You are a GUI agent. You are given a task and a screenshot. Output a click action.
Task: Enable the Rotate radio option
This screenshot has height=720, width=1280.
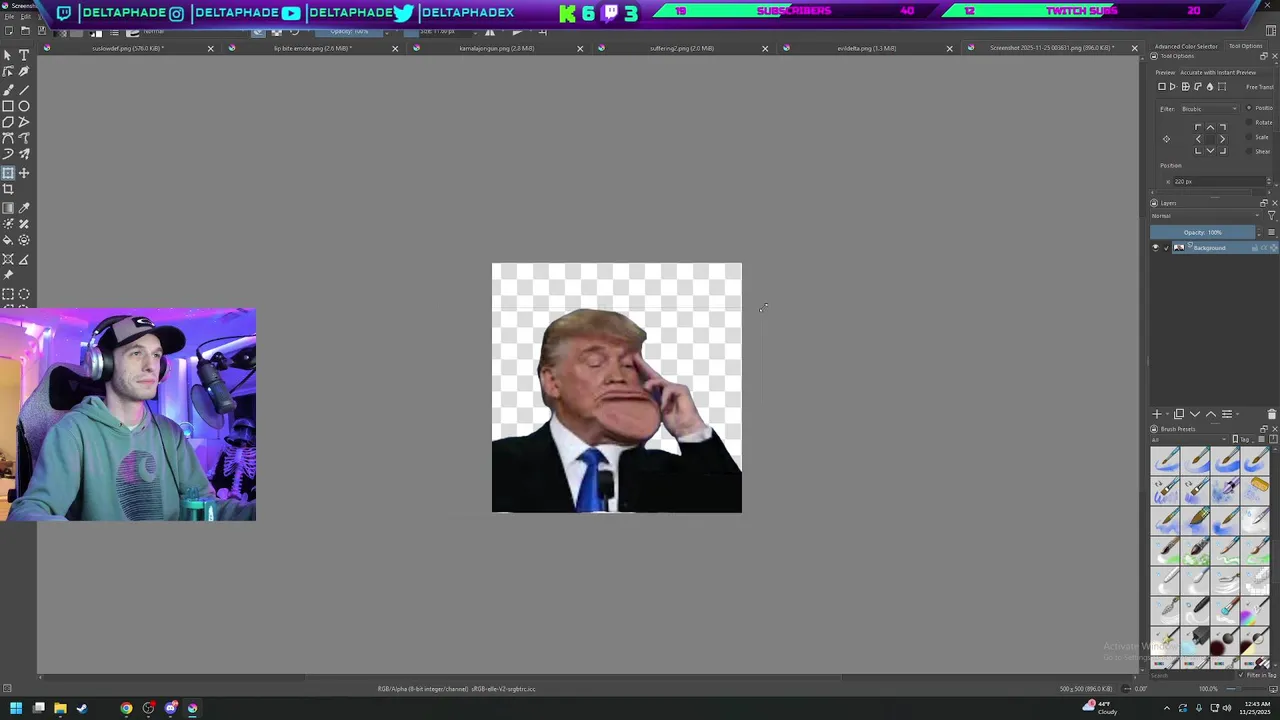pos(1249,122)
